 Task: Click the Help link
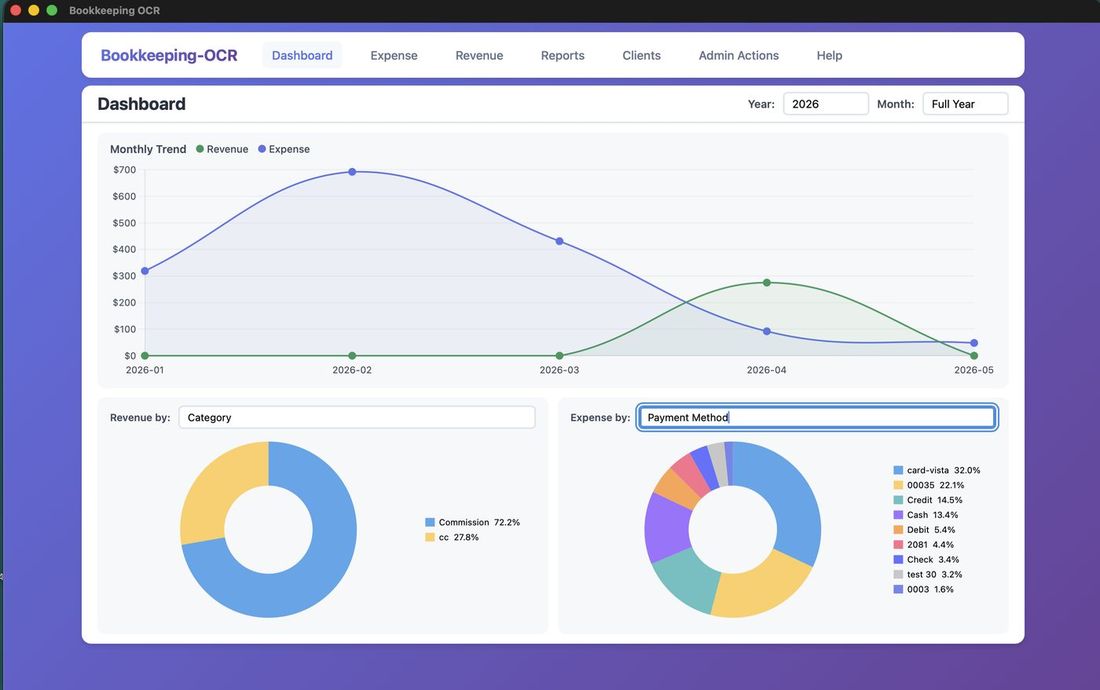pyautogui.click(x=828, y=55)
